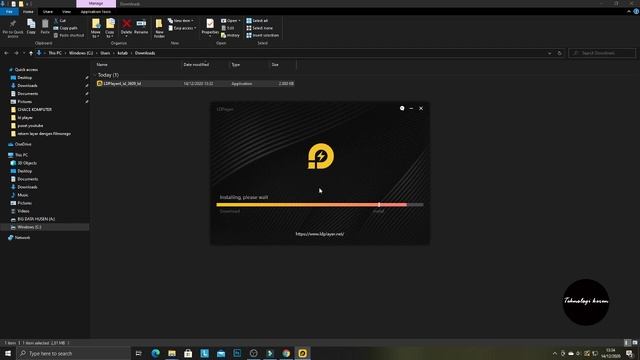Click the Properties button

(210, 27)
